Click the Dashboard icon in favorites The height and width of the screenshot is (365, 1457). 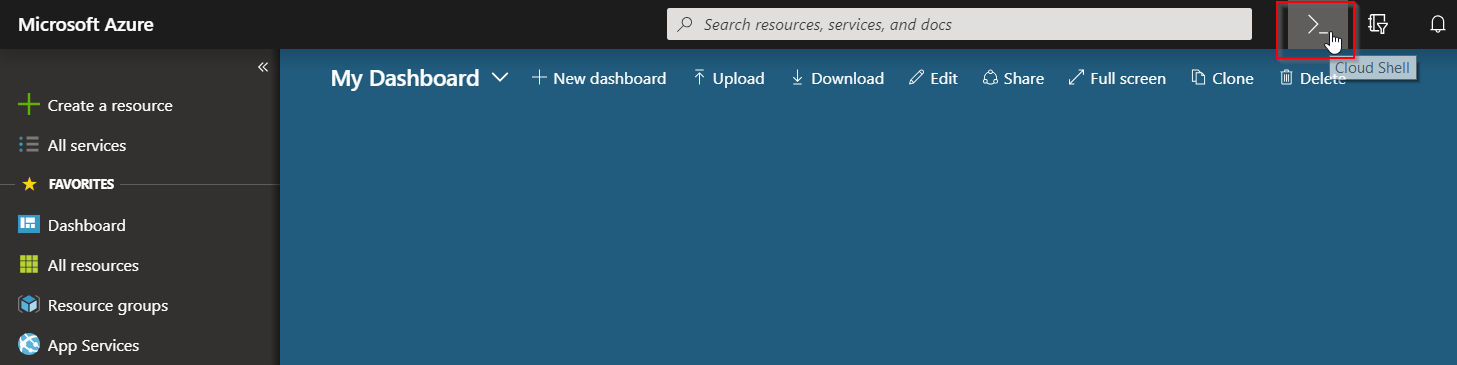coord(29,225)
